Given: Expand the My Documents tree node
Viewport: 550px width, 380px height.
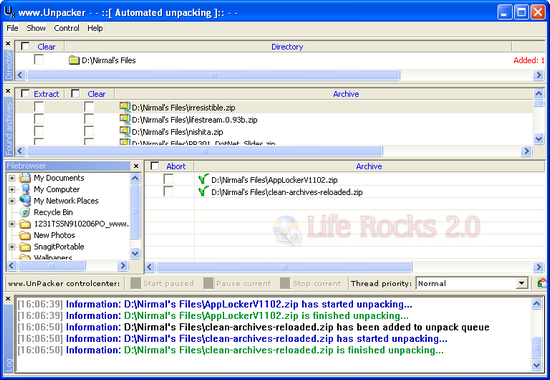Looking at the screenshot, I should (12, 178).
